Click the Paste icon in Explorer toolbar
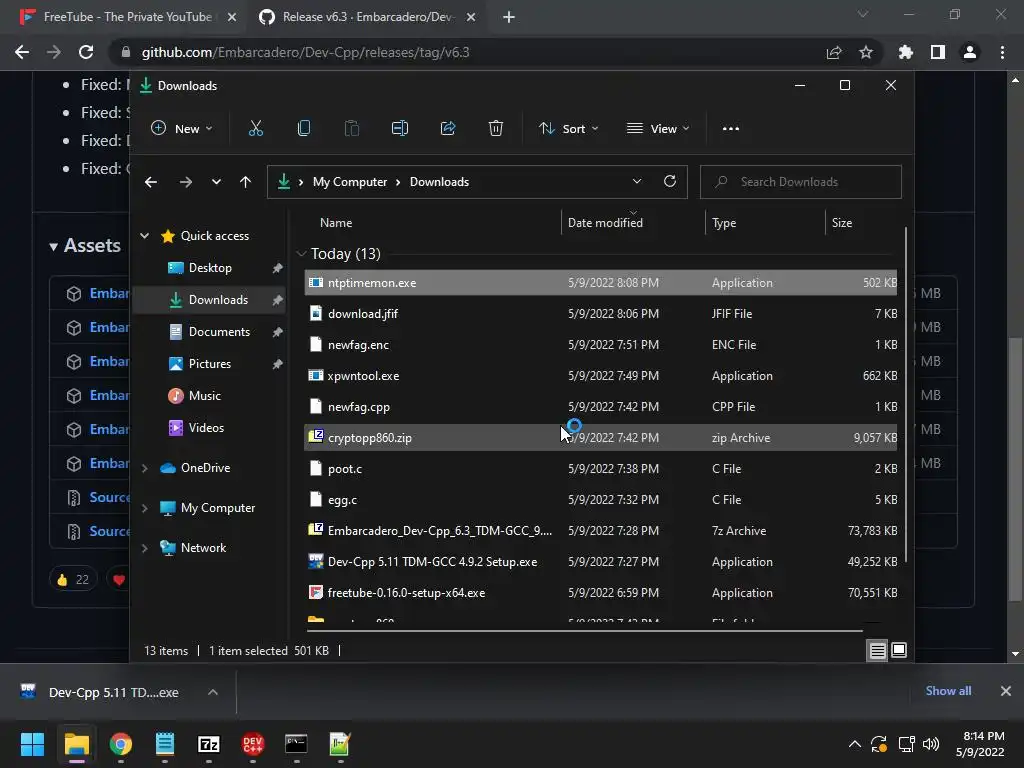 coord(351,129)
